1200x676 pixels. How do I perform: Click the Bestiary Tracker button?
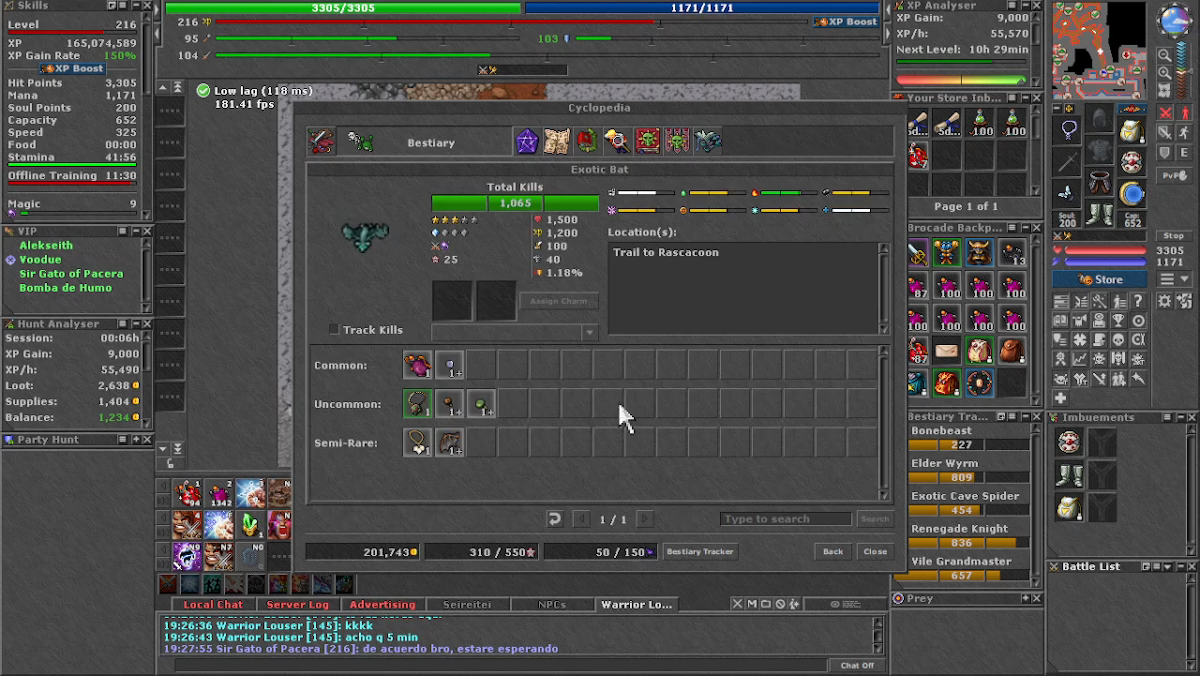700,551
